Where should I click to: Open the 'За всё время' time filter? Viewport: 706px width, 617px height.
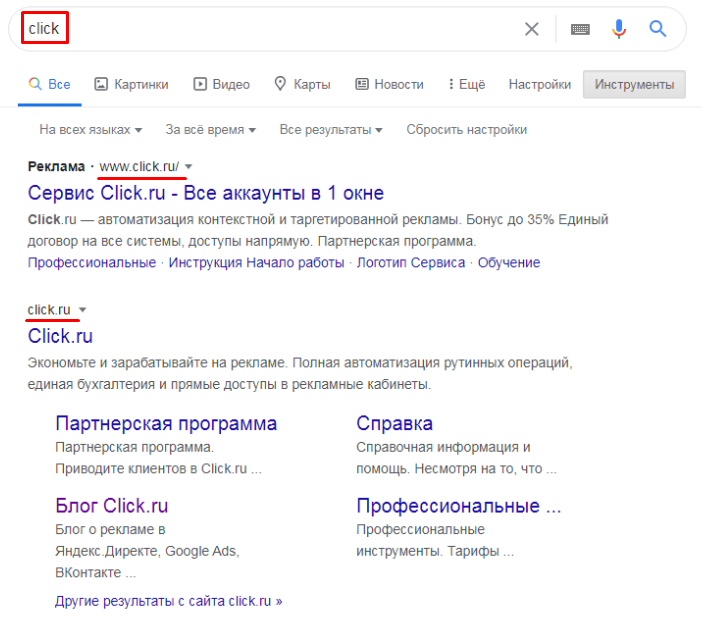pos(211,130)
